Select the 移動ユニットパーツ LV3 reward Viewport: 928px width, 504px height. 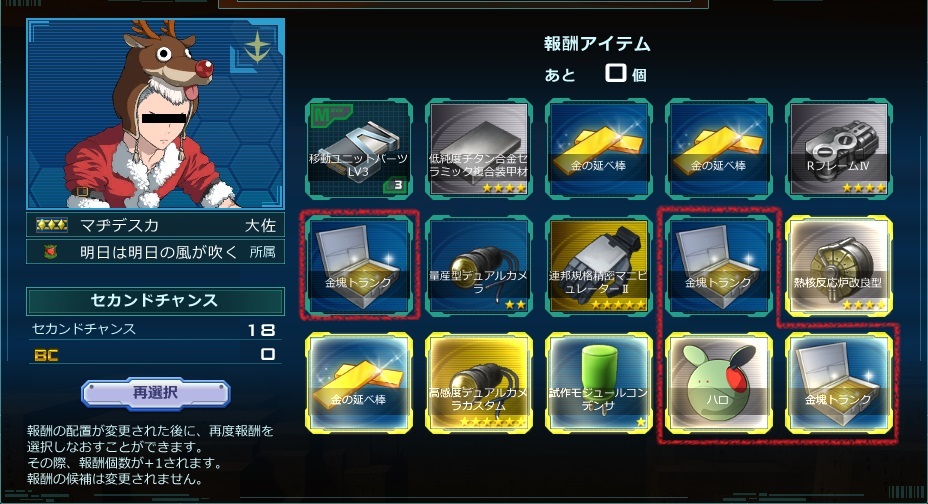(x=359, y=148)
